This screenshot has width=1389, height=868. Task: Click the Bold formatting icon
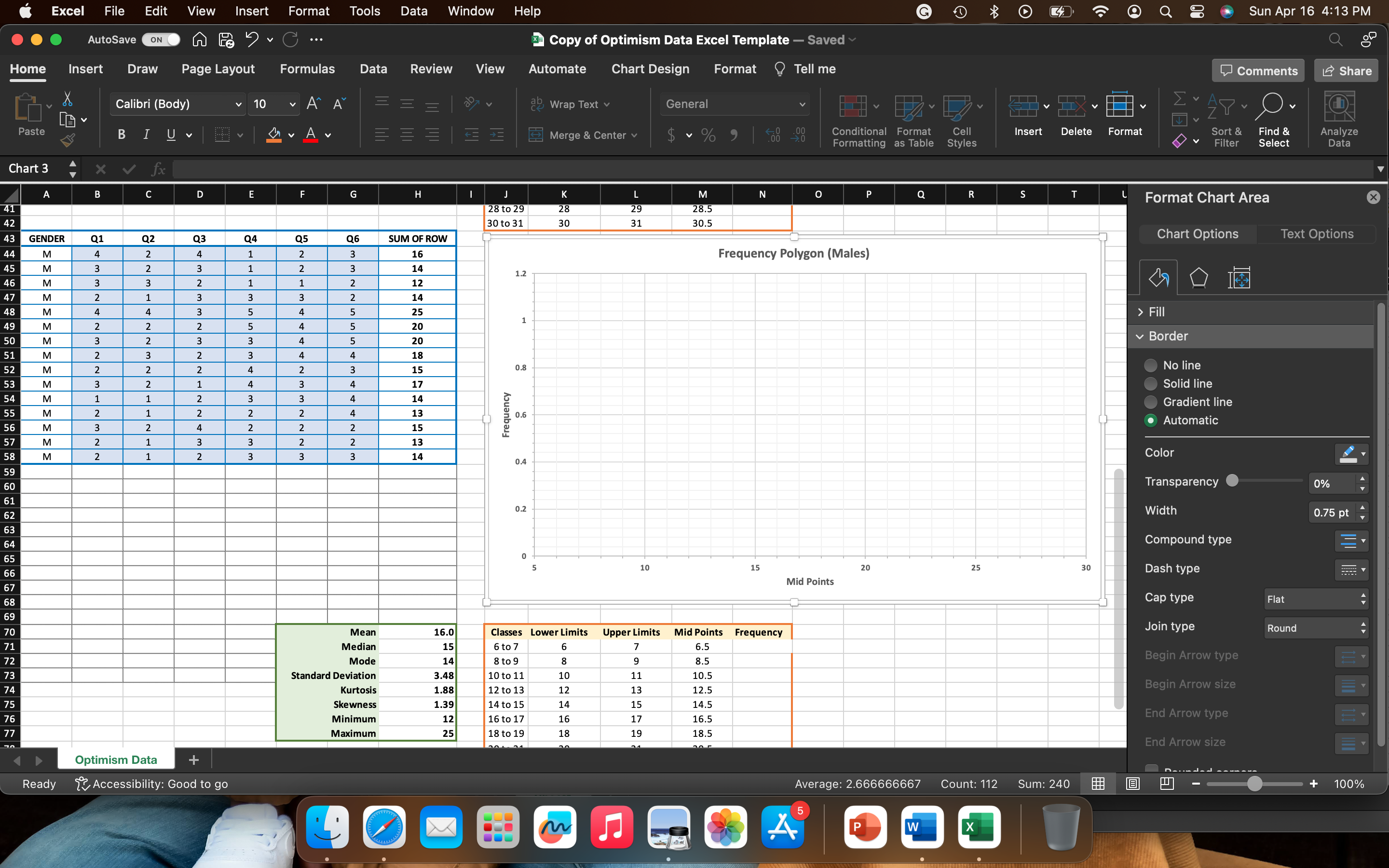(121, 135)
